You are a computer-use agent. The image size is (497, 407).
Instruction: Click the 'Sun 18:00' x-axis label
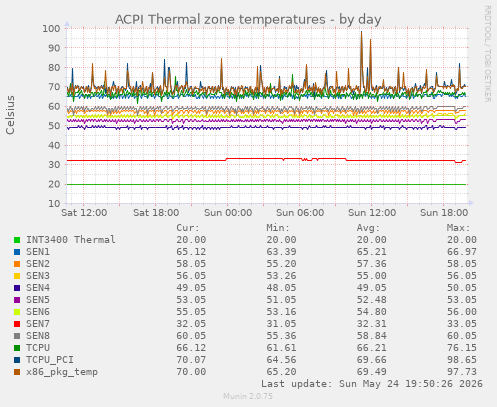[x=444, y=213]
